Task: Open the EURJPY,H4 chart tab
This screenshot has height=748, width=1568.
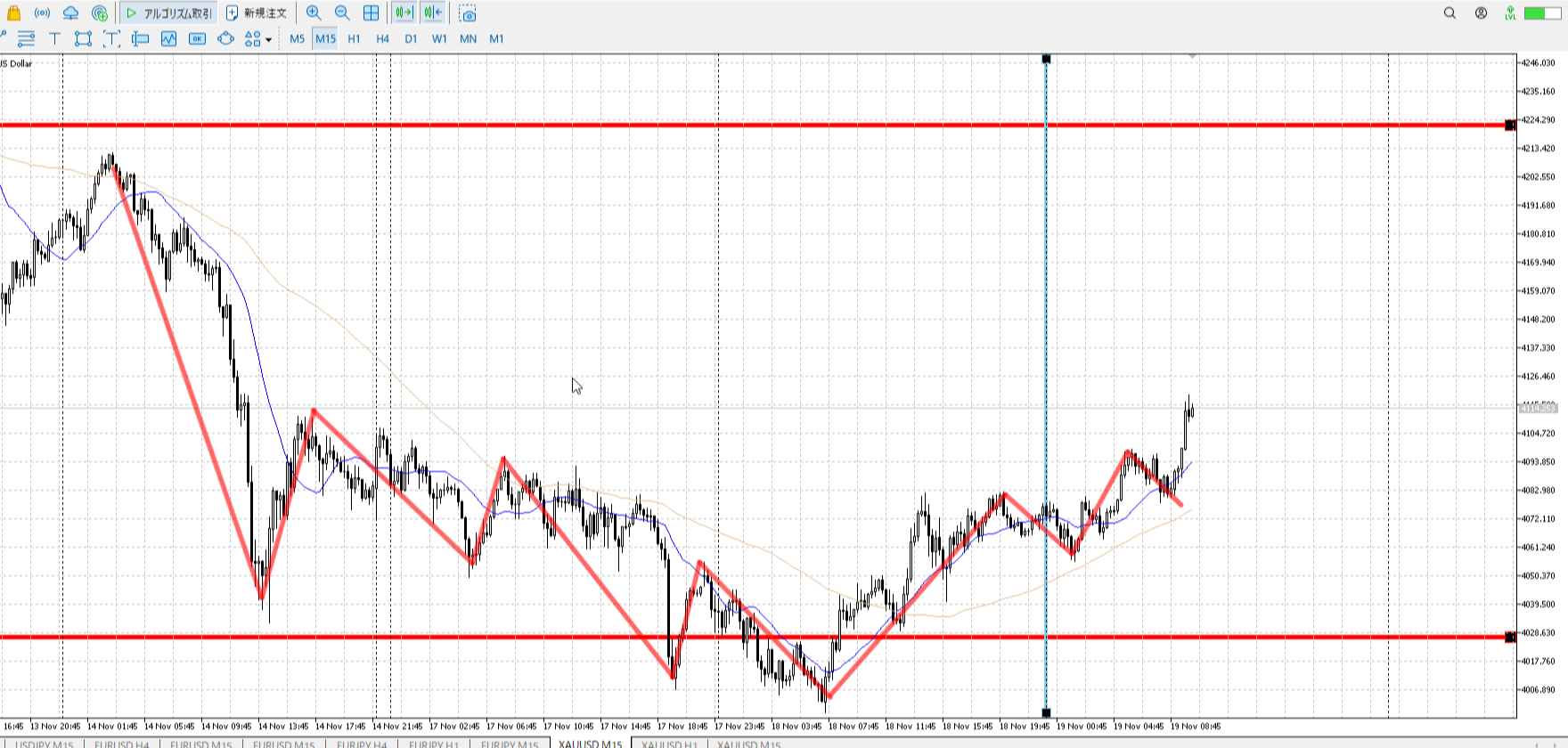Action: [362, 744]
